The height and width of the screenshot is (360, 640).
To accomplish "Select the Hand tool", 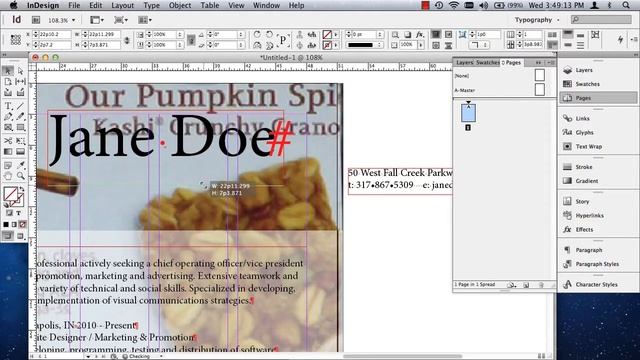I will (x=8, y=176).
